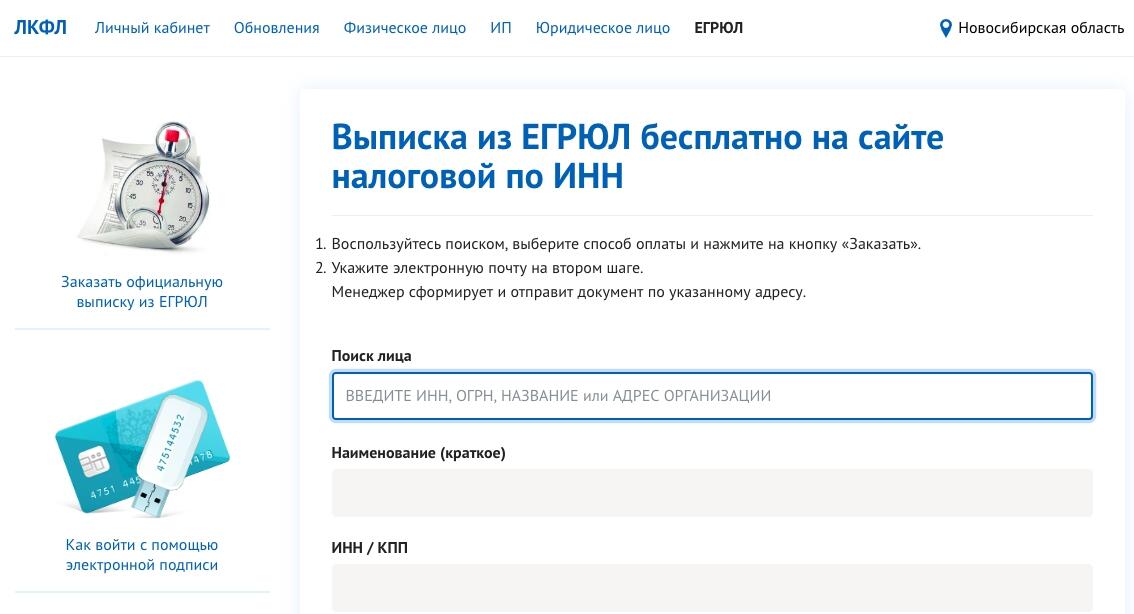This screenshot has height=614, width=1134.
Task: Select Физическое лицо in the navigation
Action: click(x=404, y=28)
